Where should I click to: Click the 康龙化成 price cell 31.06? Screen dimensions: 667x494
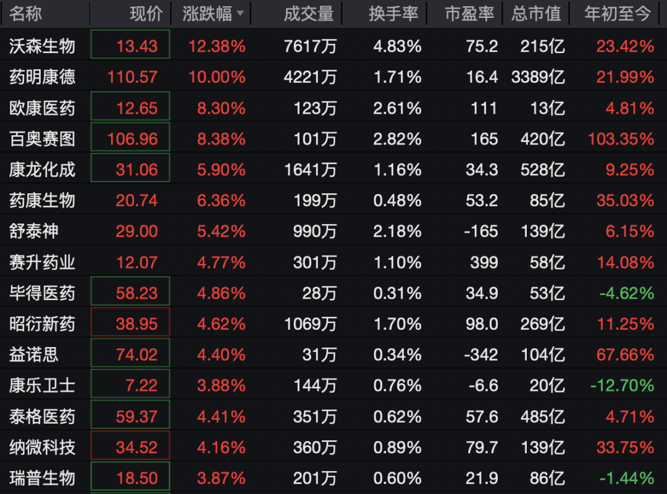(x=130, y=169)
